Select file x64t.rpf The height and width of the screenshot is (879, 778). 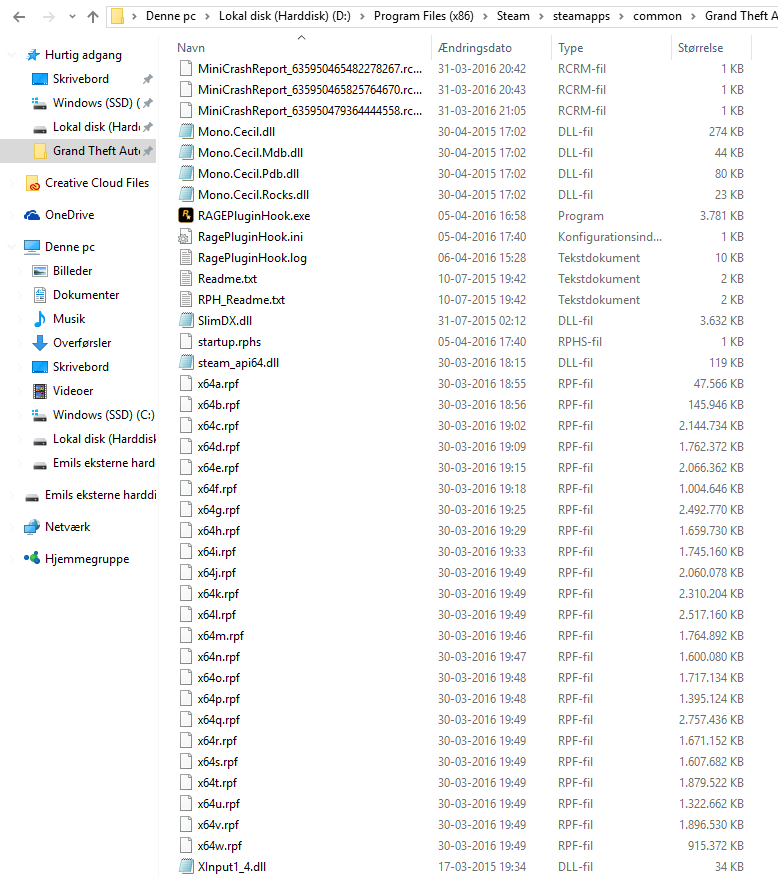click(217, 783)
